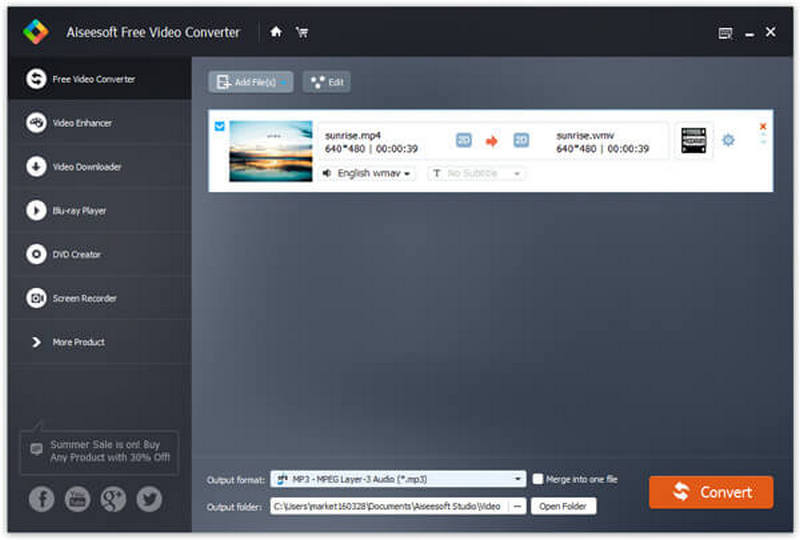Image resolution: width=800 pixels, height=540 pixels.
Task: Click the source 2D mode icon
Action: coord(463,140)
